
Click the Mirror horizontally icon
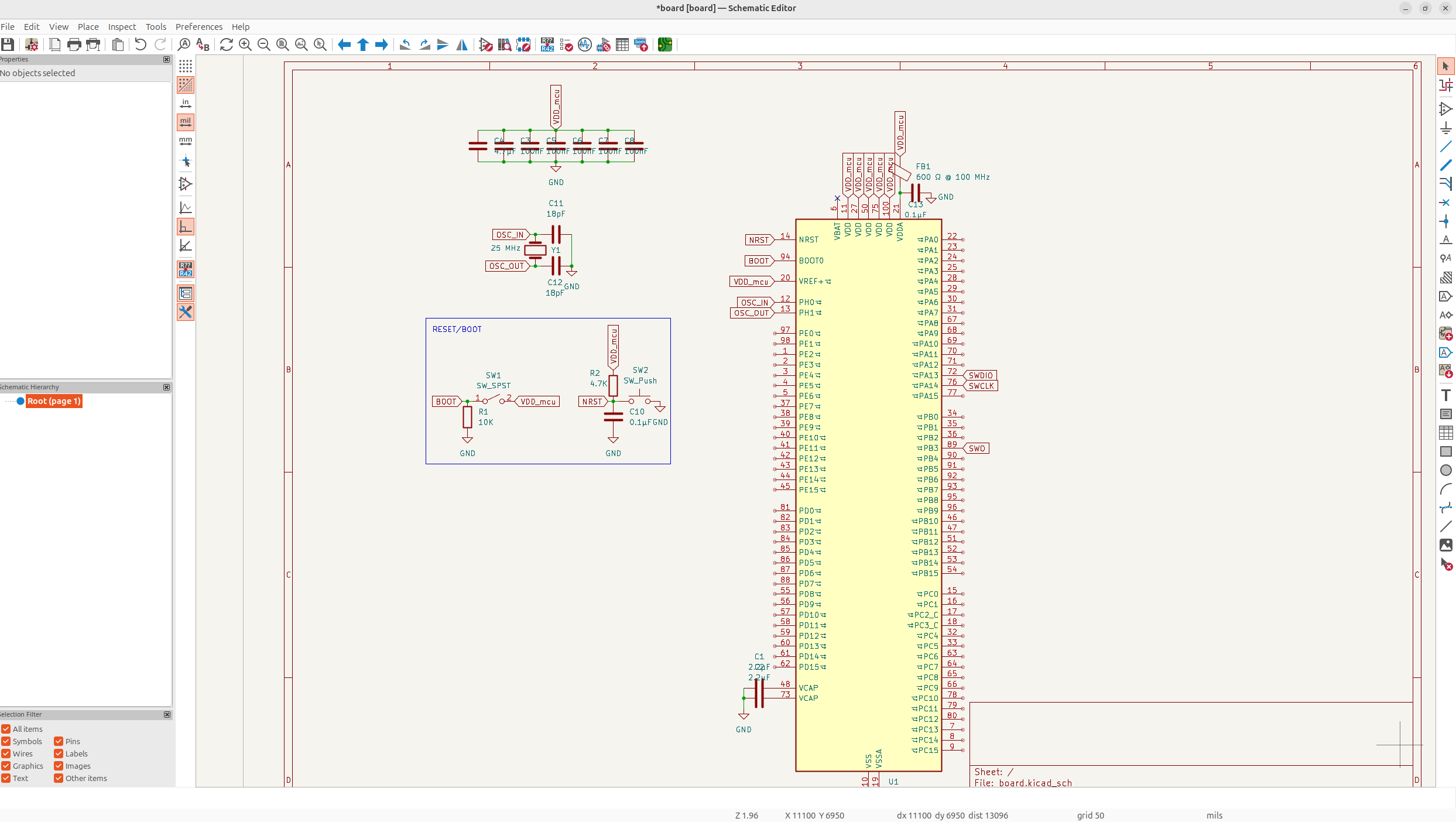(x=462, y=44)
